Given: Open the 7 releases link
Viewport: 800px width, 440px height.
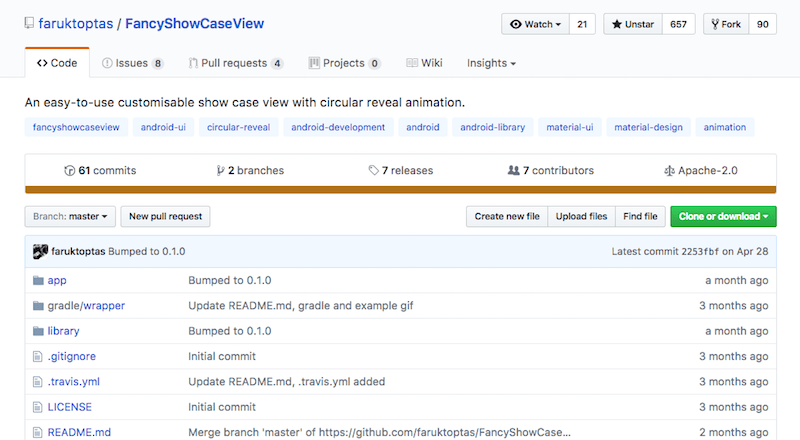Looking at the screenshot, I should point(401,170).
